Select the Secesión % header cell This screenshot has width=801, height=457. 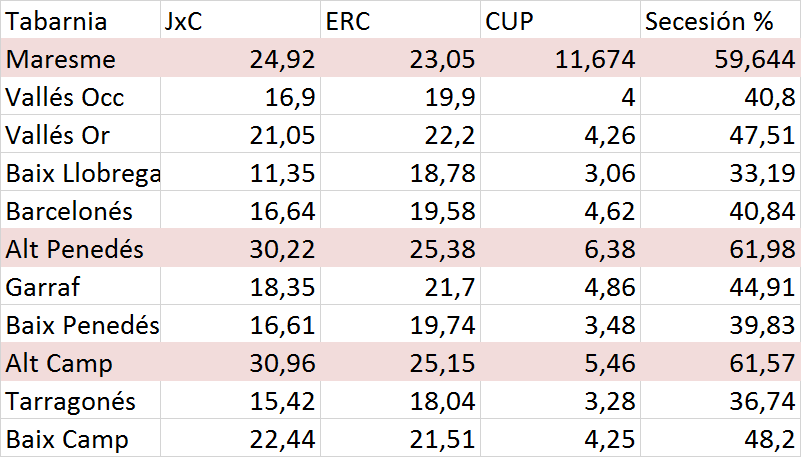[x=720, y=21]
